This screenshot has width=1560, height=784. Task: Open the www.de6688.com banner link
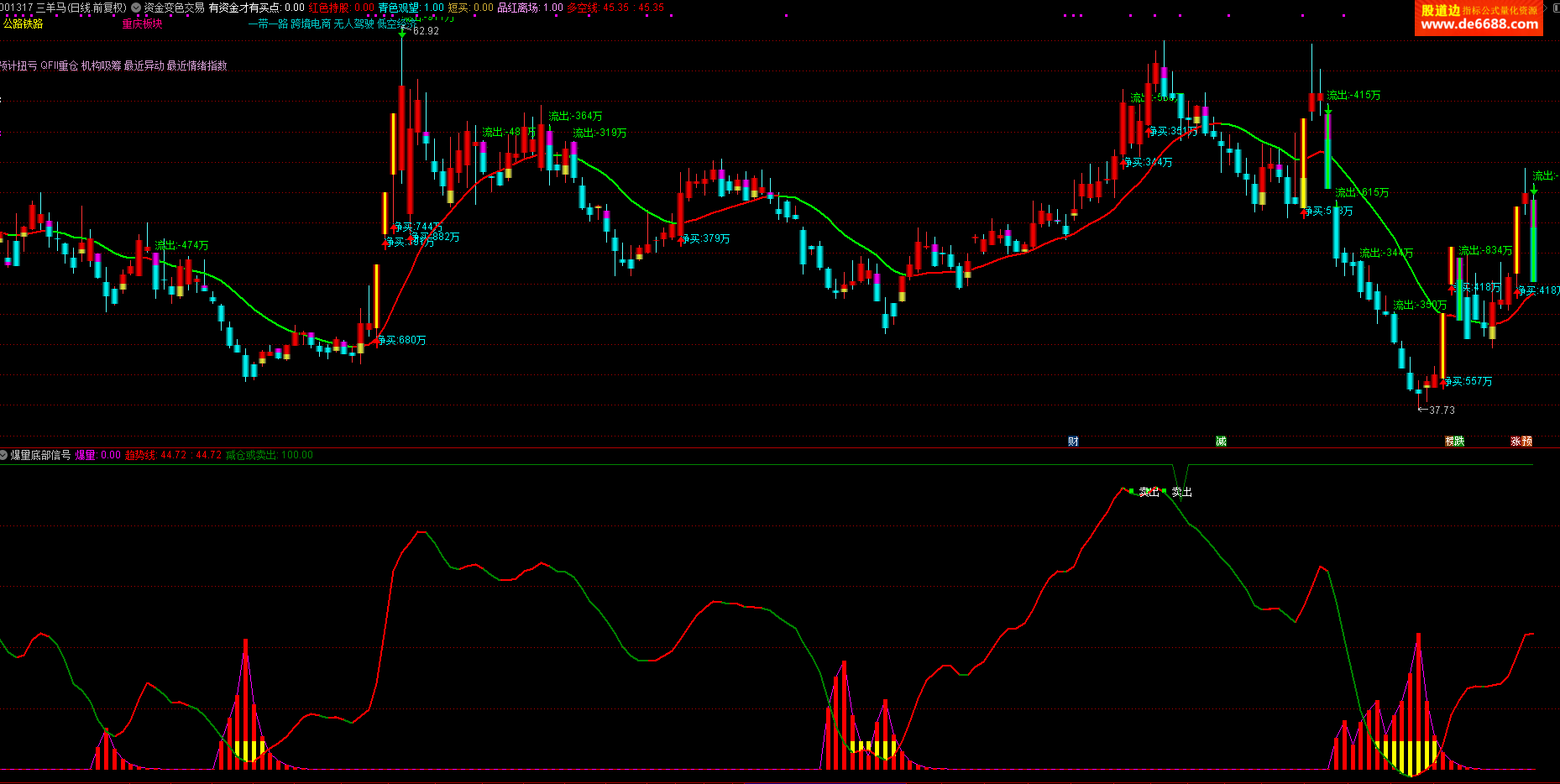1479,24
